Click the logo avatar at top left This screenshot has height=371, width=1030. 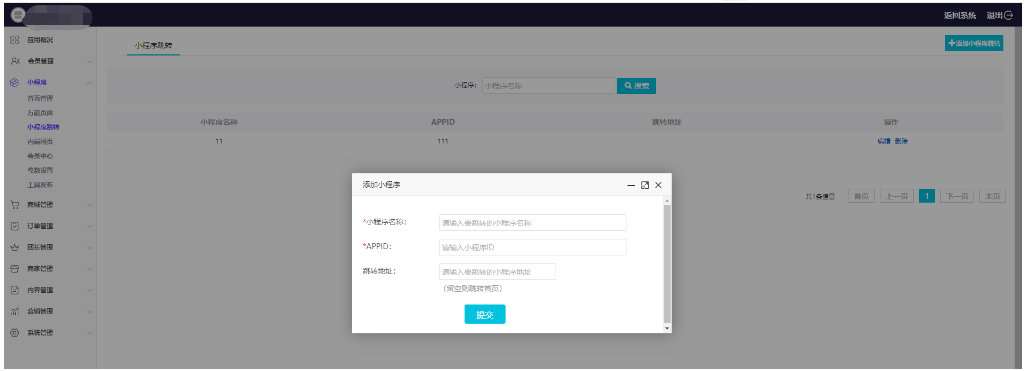[17, 16]
